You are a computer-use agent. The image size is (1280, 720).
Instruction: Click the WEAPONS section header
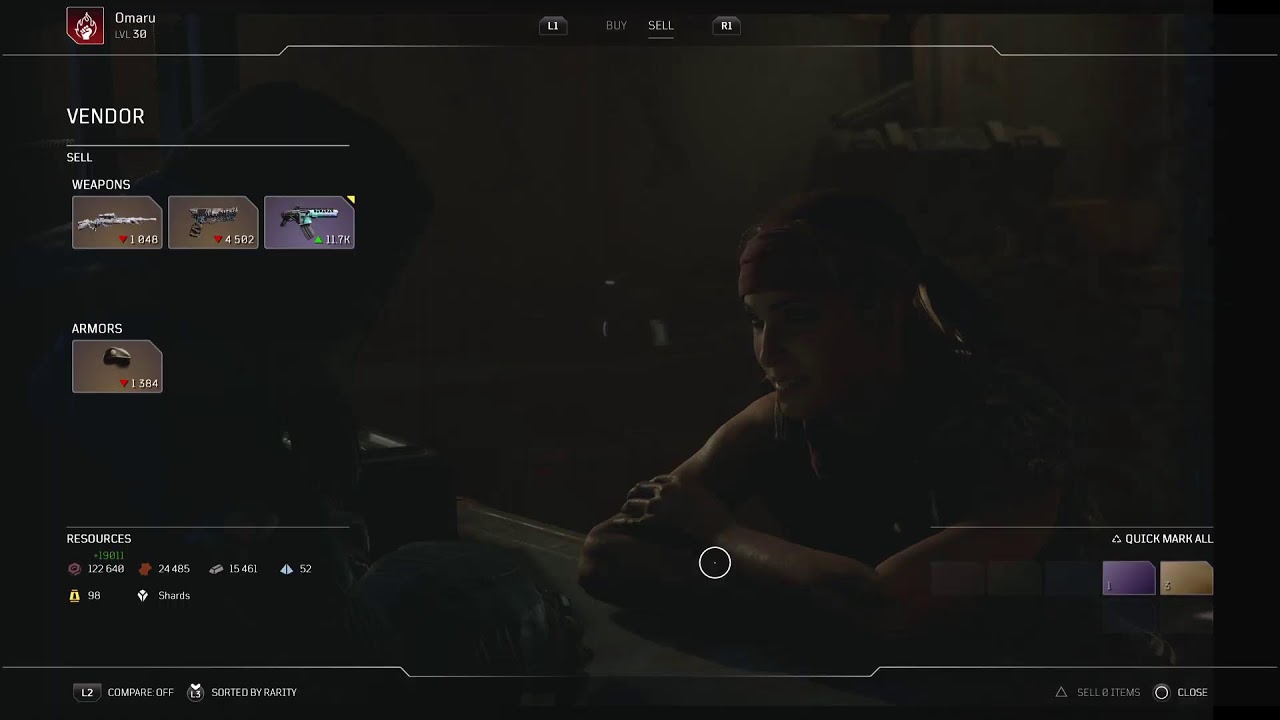point(101,185)
